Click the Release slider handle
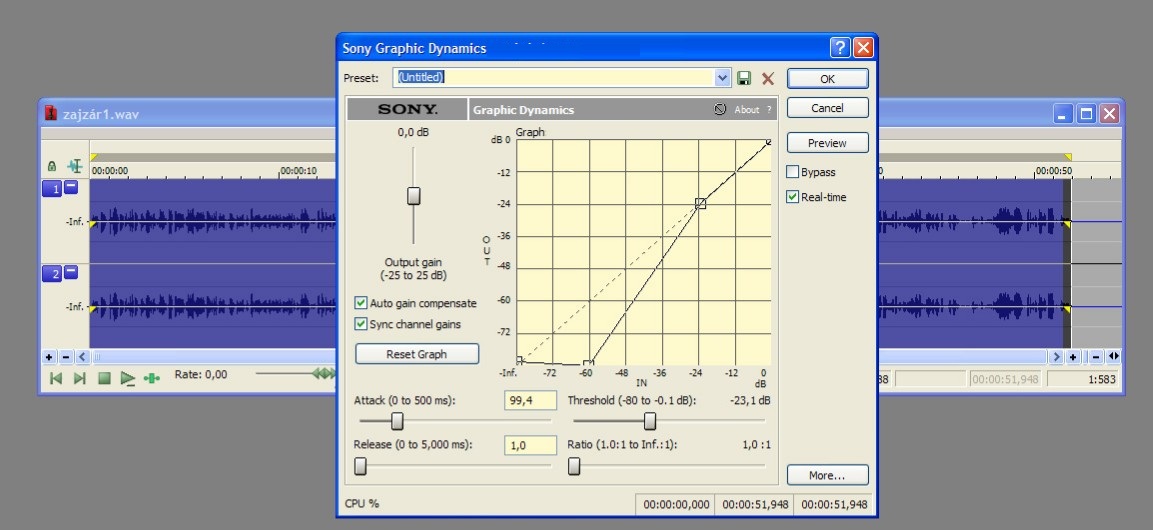Viewport: 1153px width, 530px height. pos(360,466)
